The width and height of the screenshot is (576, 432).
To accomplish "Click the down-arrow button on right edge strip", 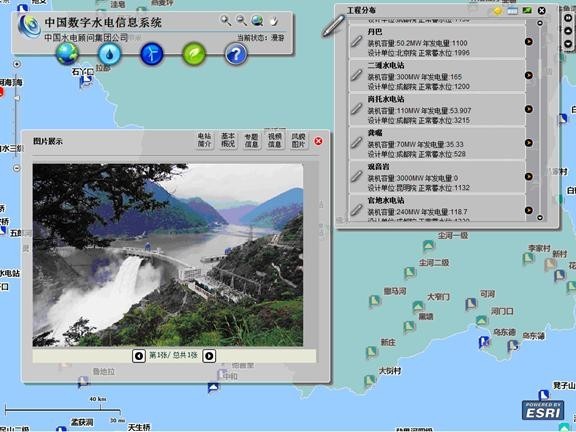I will (568, 44).
